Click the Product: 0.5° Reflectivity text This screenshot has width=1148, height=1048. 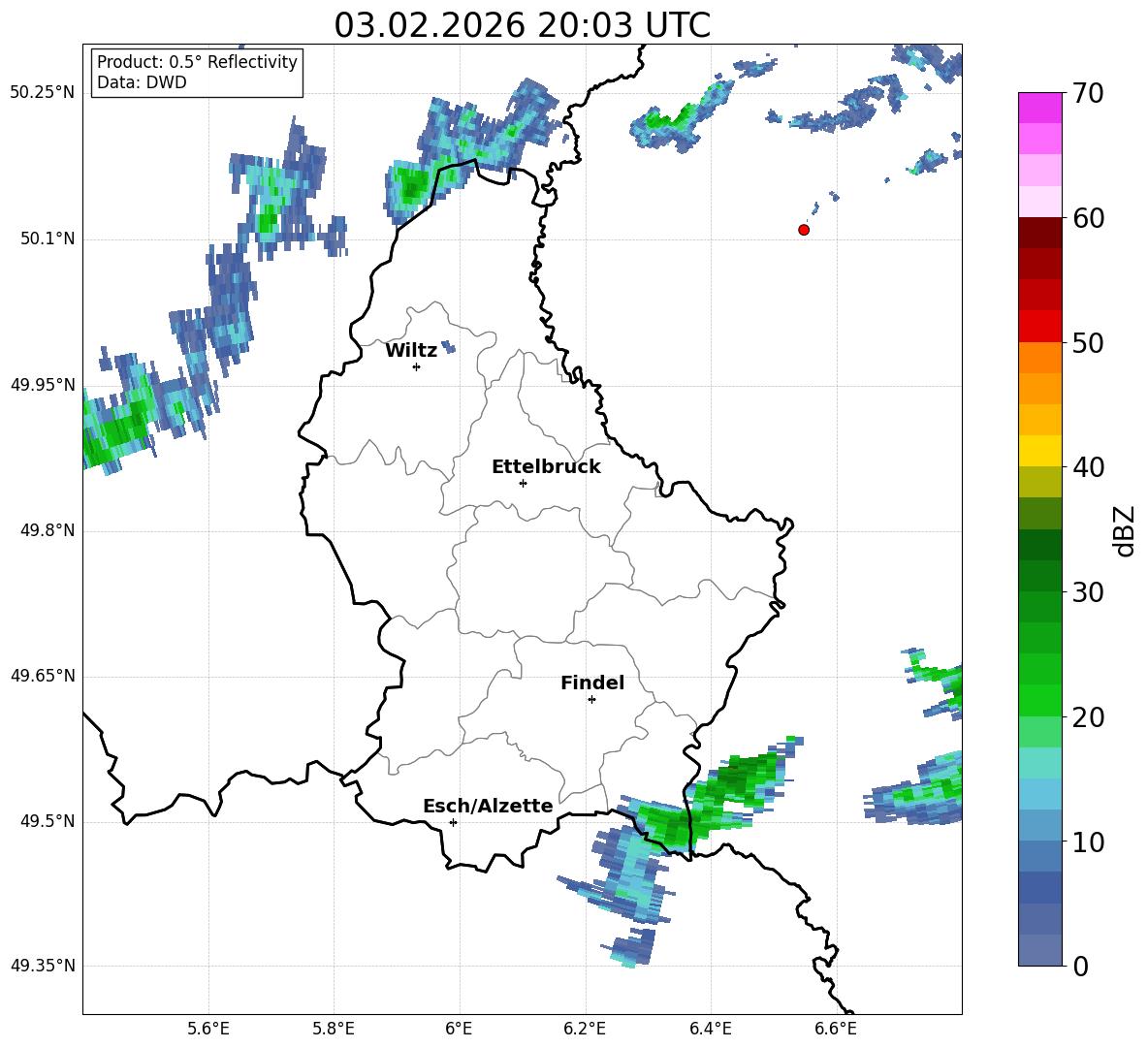pos(197,62)
